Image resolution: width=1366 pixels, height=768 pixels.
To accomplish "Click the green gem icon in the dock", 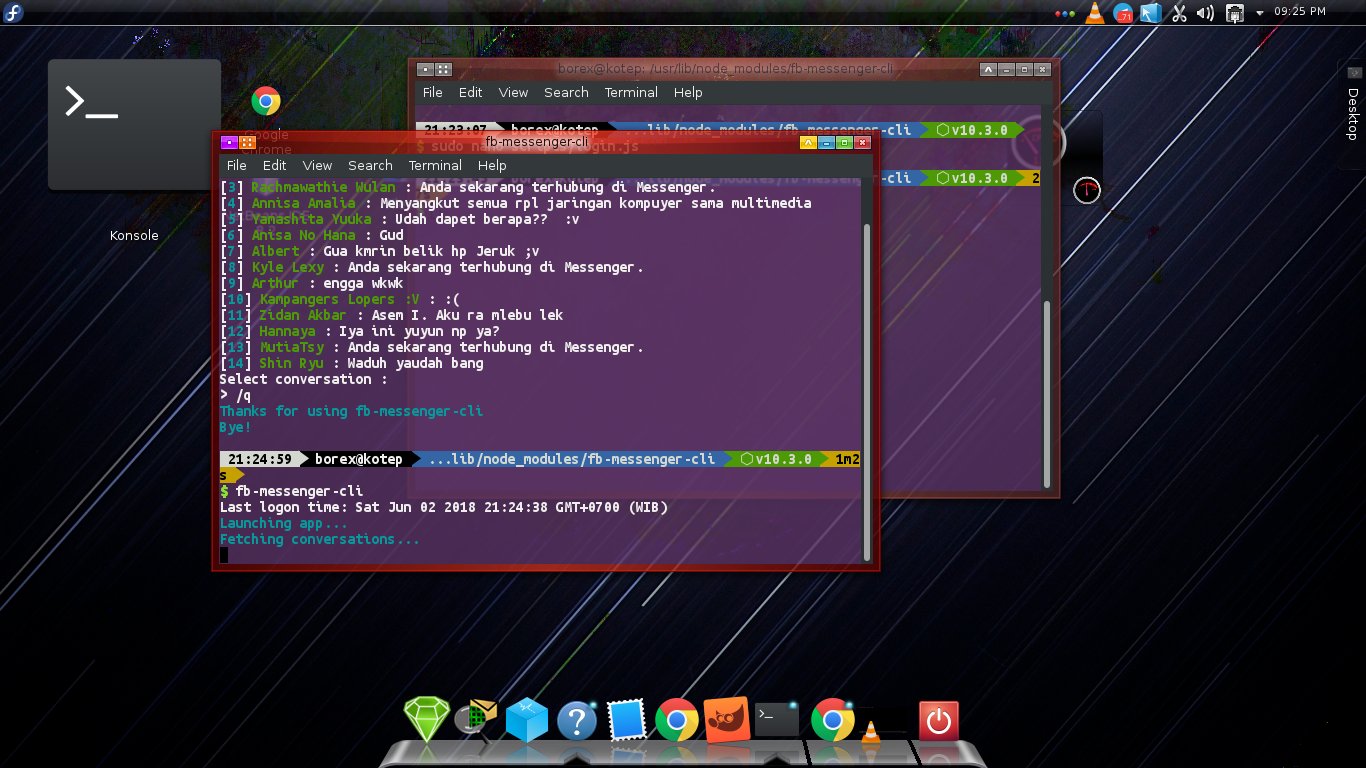I will [x=427, y=718].
